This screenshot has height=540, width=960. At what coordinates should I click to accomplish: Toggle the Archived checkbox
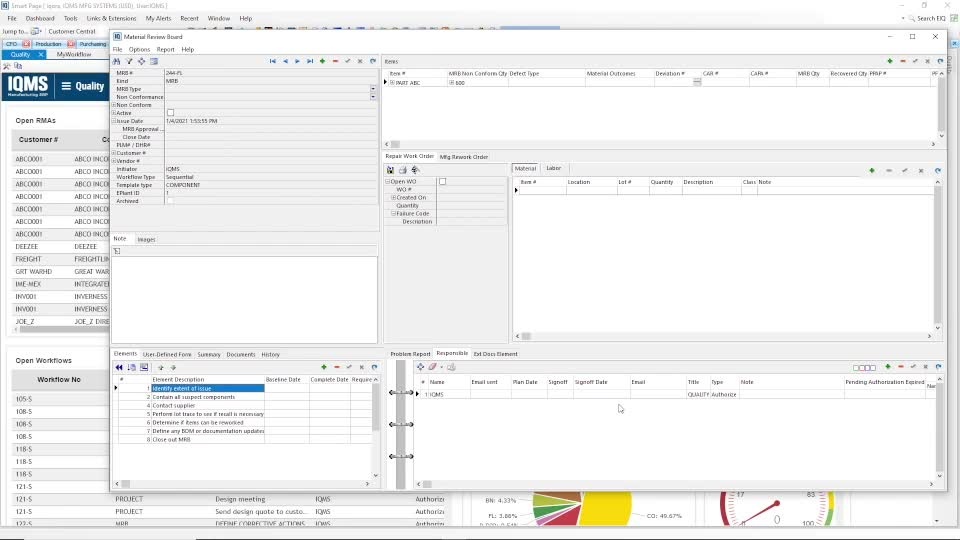pos(170,201)
